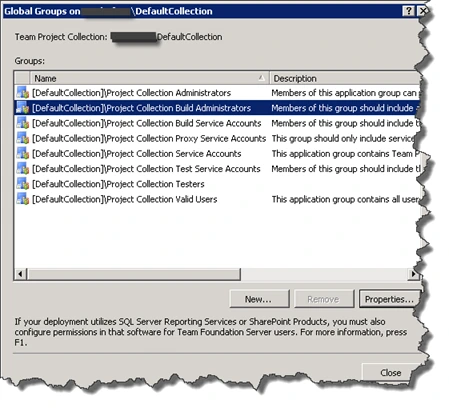Click the horizontal scrollbar left arrow
Image resolution: width=449 pixels, height=408 pixels.
pyautogui.click(x=20, y=274)
